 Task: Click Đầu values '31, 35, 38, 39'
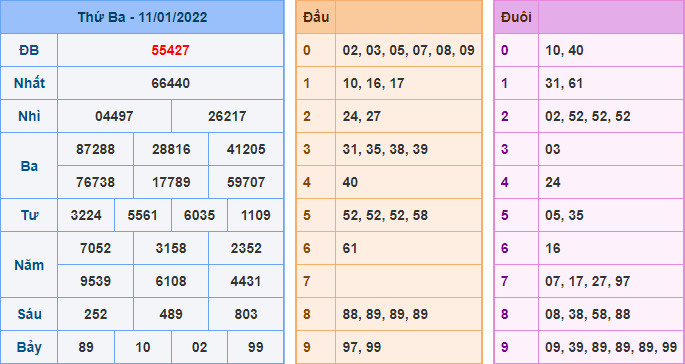(x=385, y=149)
